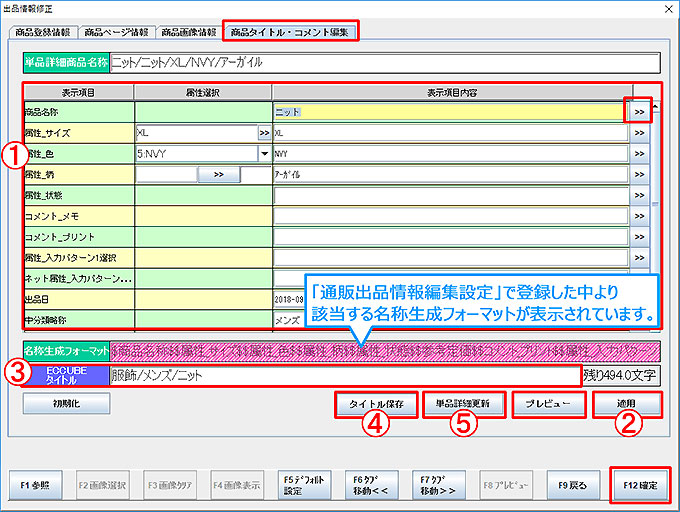Open the 商品ページ情報 tab

click(x=116, y=32)
